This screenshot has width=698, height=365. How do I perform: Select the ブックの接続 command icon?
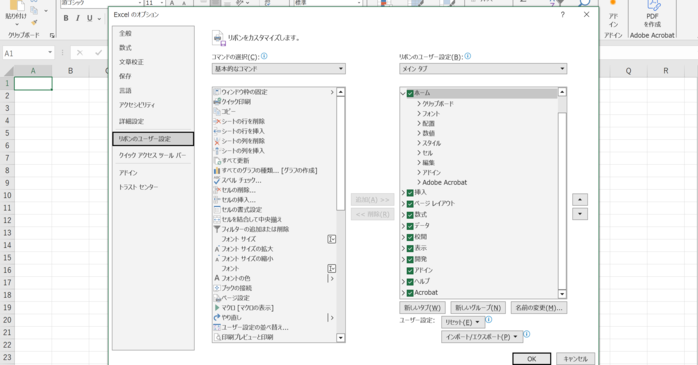point(217,288)
